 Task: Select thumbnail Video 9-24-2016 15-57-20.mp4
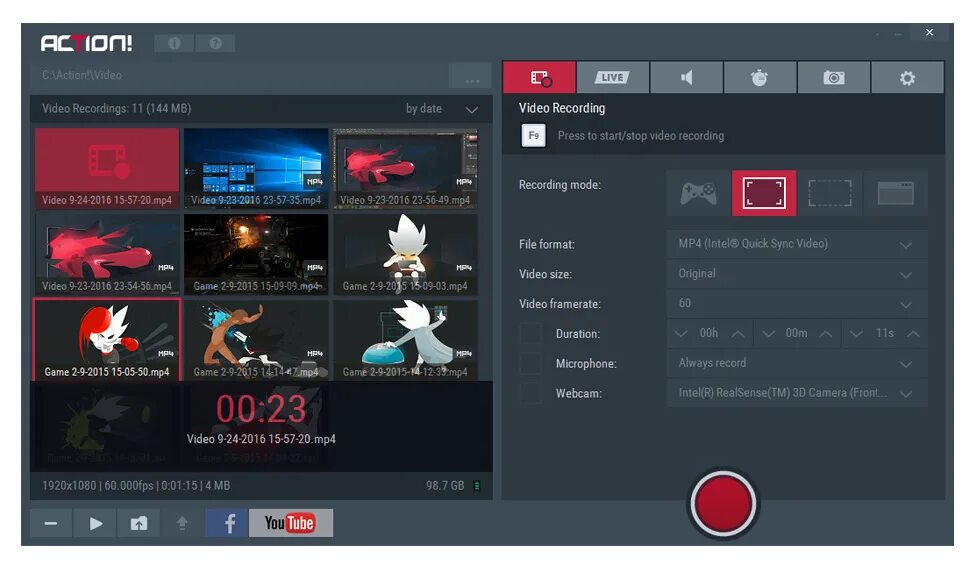coord(107,168)
